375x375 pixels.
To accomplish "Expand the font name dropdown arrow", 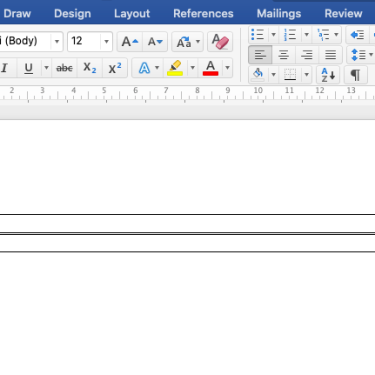I will [x=57, y=42].
